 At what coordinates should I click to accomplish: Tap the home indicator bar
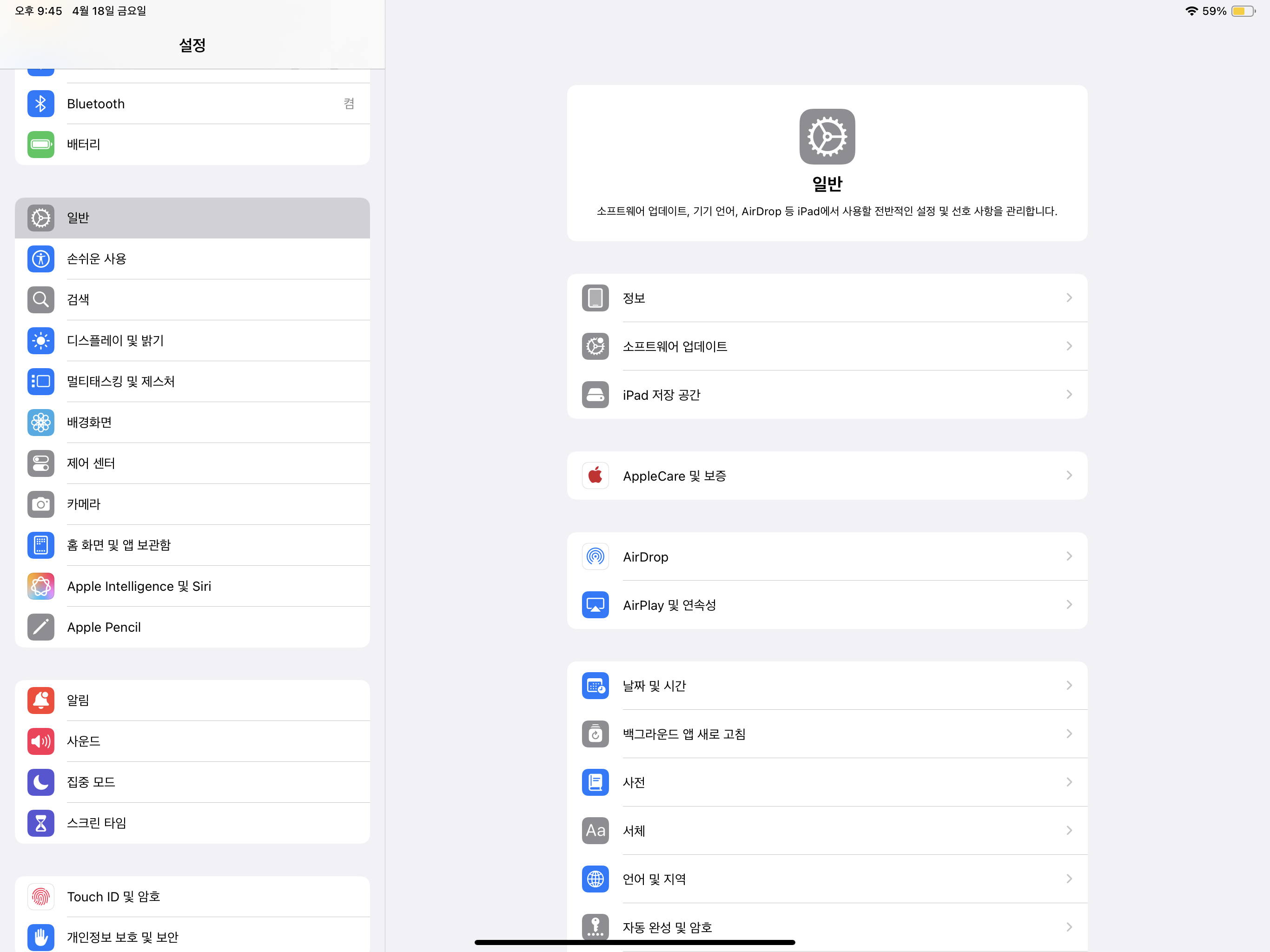point(635,942)
